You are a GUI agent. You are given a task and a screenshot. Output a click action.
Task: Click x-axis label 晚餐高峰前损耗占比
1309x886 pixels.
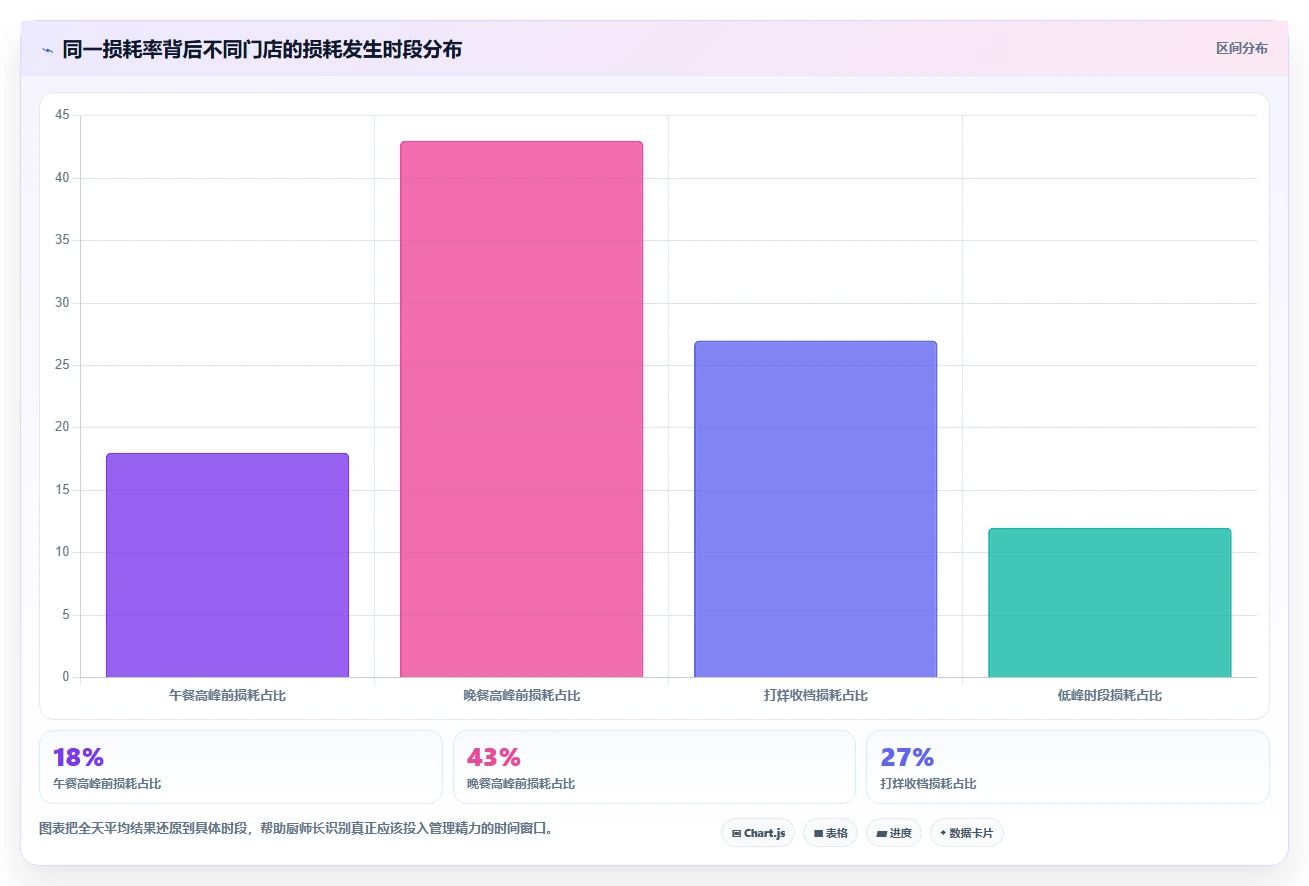(x=521, y=695)
